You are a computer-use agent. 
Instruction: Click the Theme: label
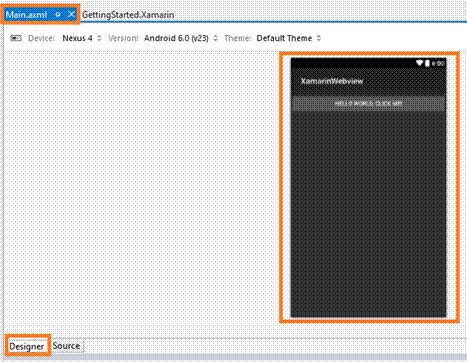(x=237, y=38)
